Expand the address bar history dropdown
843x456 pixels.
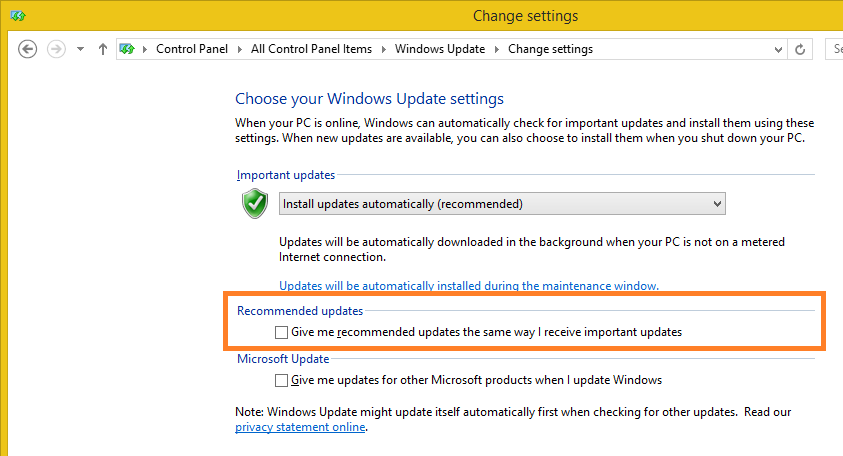point(777,49)
